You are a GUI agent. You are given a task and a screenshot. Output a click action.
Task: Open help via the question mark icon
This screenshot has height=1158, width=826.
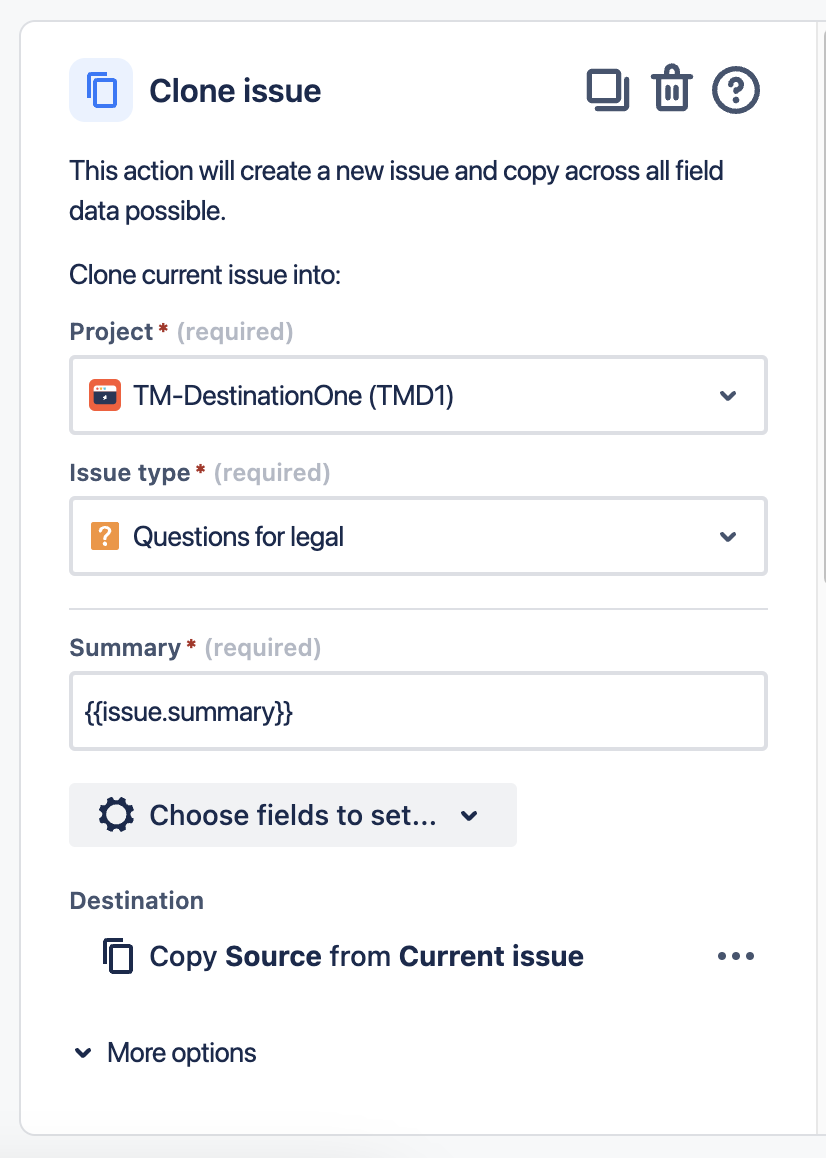(x=736, y=91)
